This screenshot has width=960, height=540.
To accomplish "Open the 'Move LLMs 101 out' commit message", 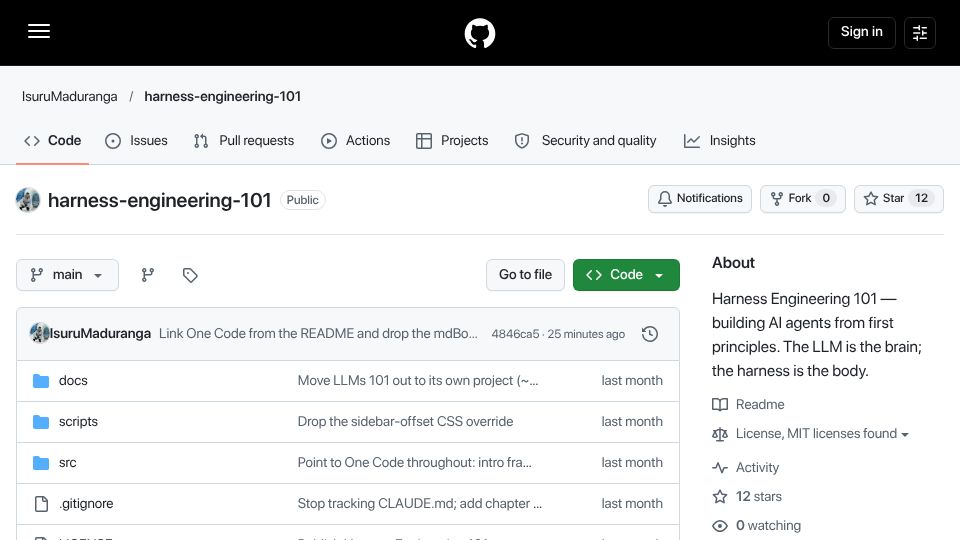I will [x=418, y=381].
